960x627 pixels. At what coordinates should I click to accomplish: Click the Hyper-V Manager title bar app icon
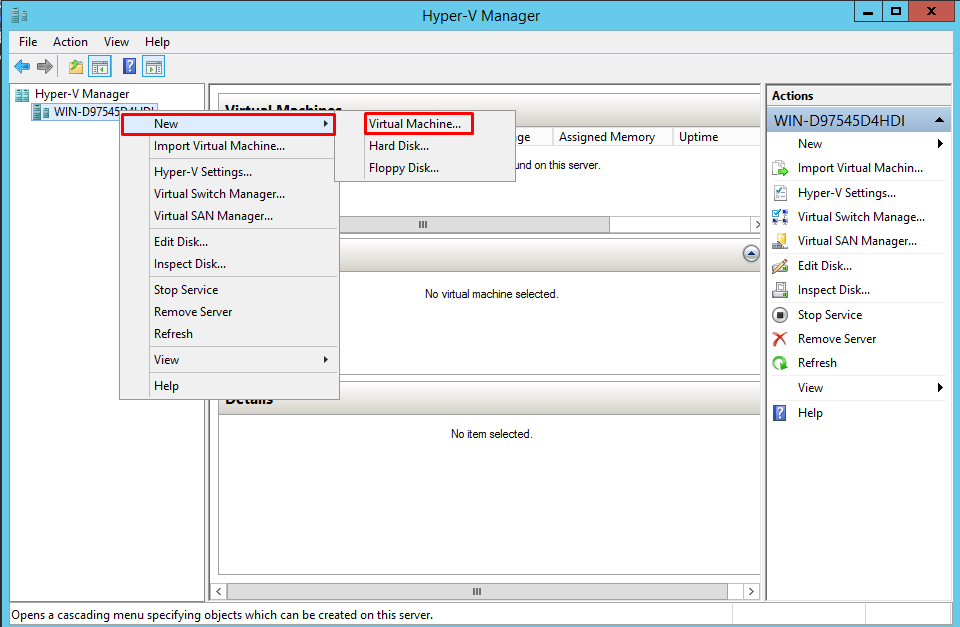click(x=19, y=15)
